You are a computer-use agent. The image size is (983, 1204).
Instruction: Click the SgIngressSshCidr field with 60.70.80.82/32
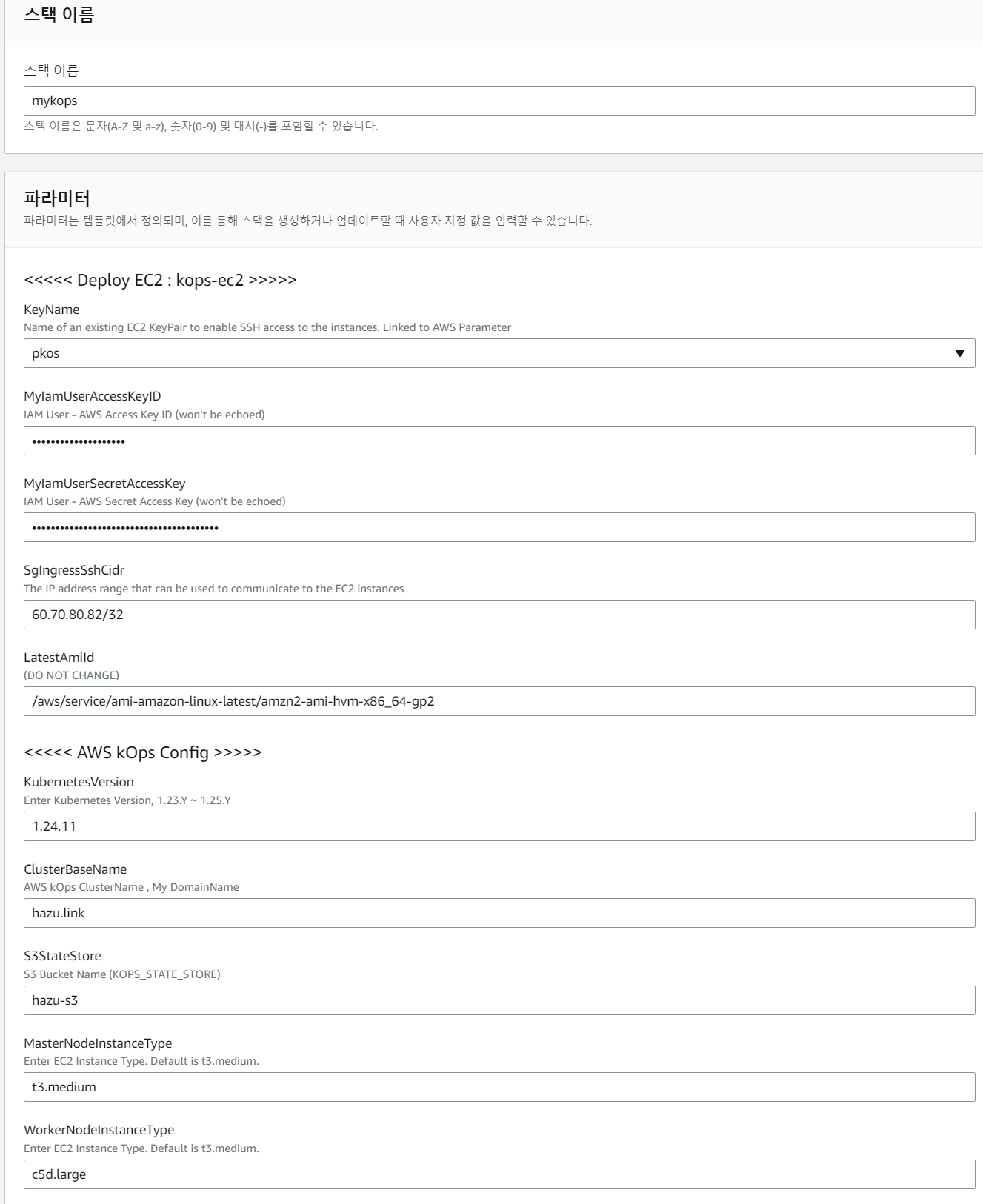[x=499, y=615]
